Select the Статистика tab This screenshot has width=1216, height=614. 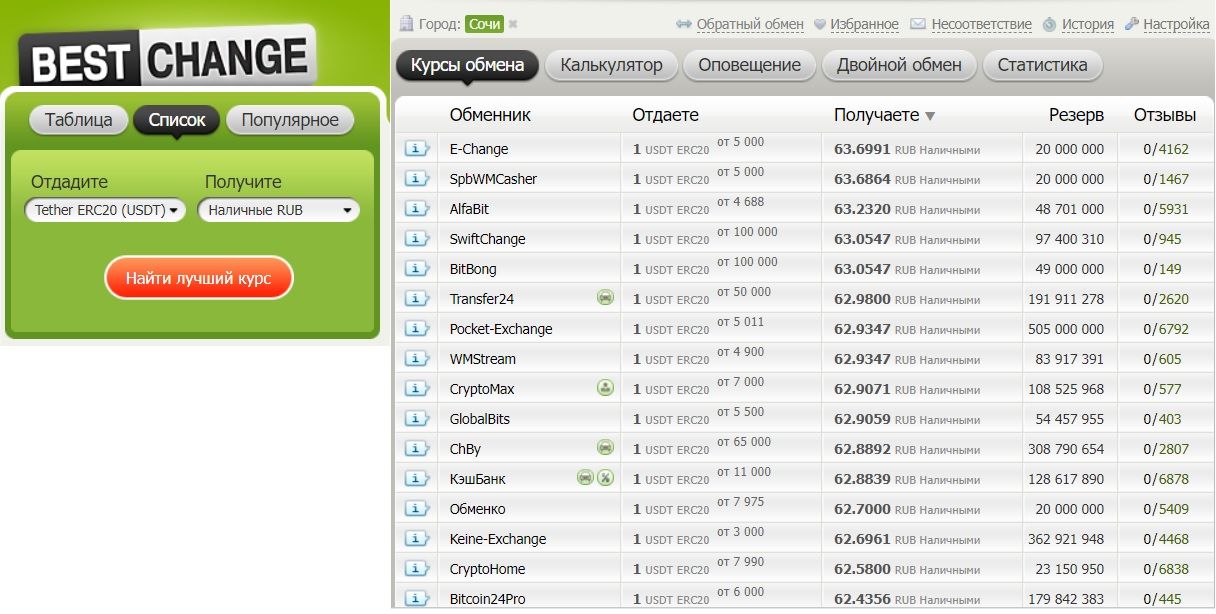pyautogui.click(x=1042, y=66)
